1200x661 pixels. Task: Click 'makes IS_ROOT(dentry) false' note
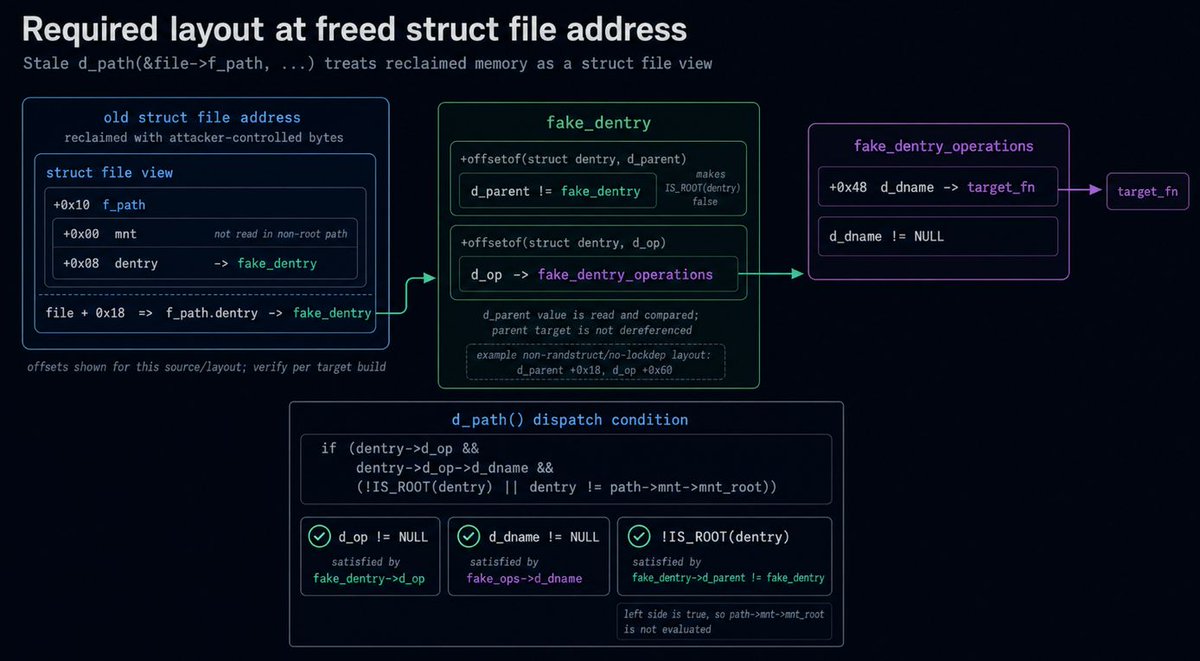point(704,187)
